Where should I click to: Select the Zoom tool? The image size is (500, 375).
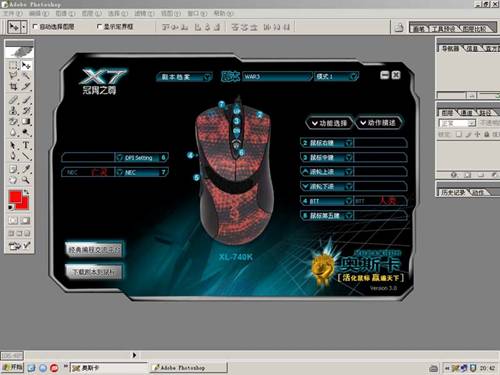(26, 180)
